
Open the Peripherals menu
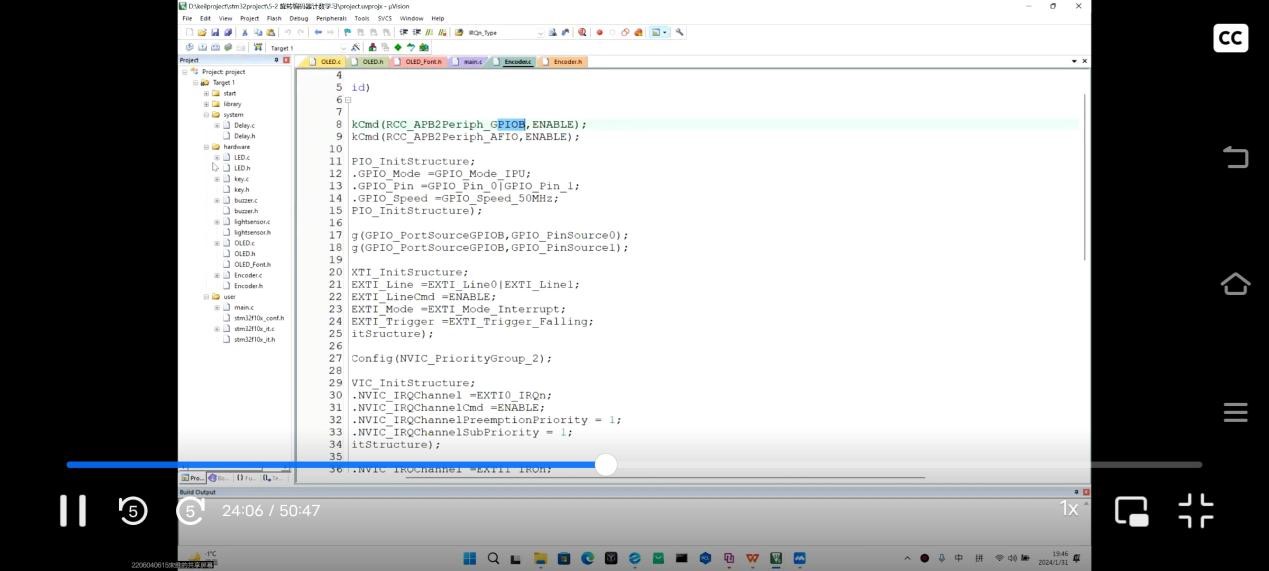(331, 18)
